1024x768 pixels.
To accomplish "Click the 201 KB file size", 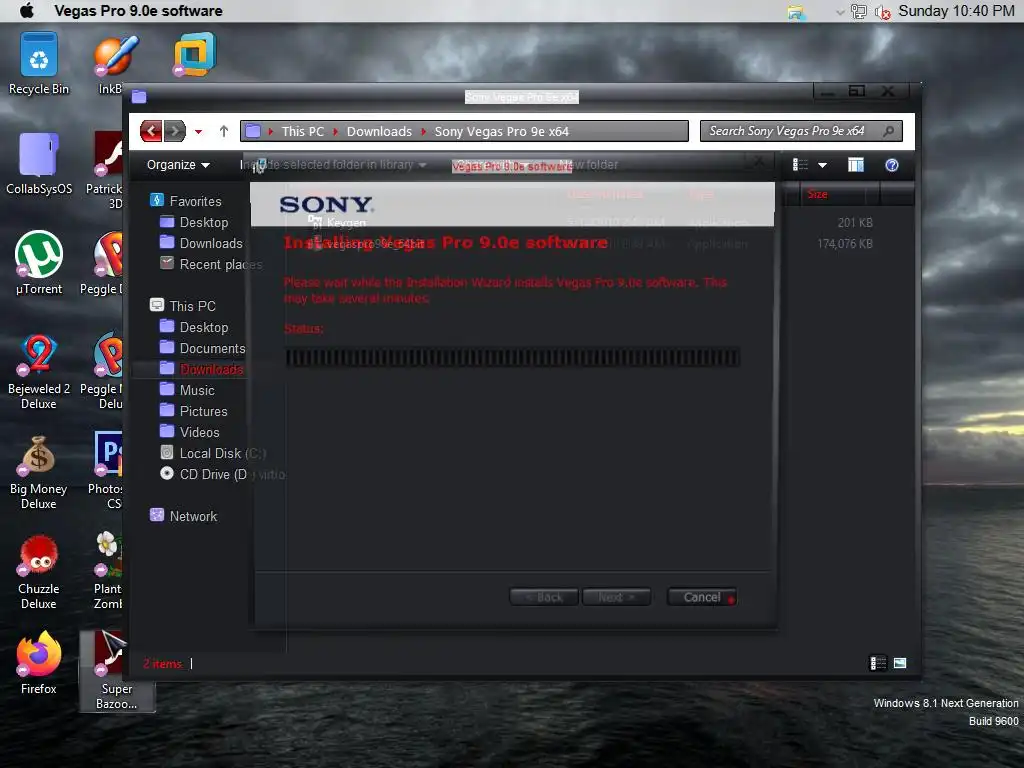I will coord(855,223).
